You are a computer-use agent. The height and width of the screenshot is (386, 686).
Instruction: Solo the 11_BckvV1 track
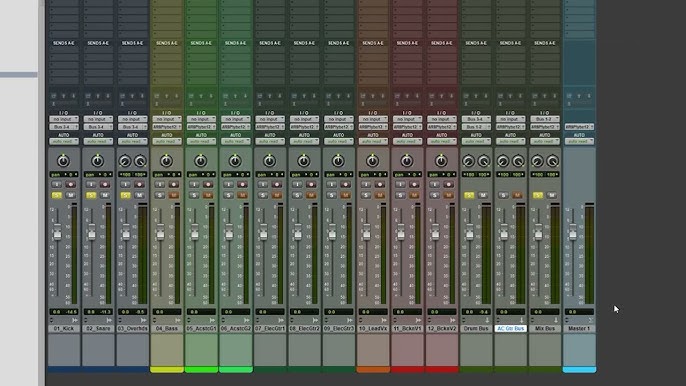[400, 195]
